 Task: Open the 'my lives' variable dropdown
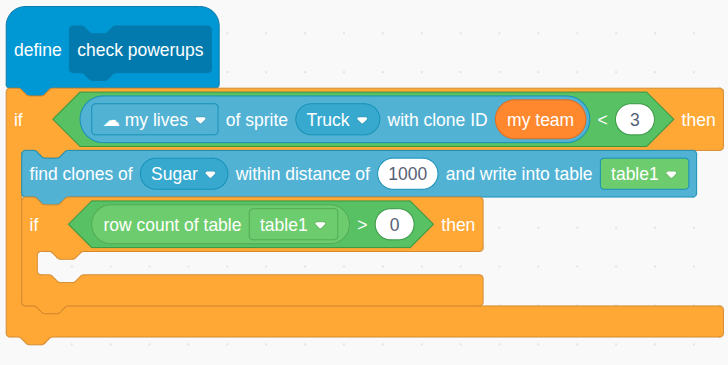coord(155,120)
